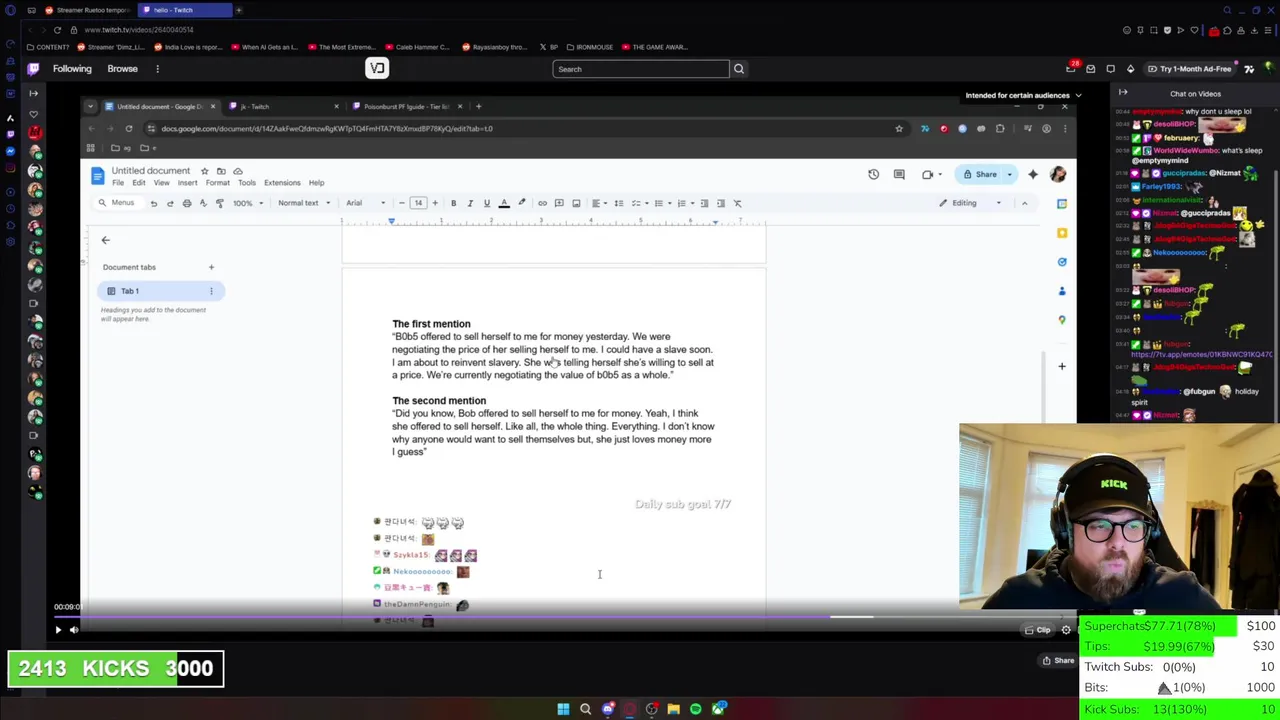1280x720 pixels.
Task: Open the Edit menu in Docs
Action: pyautogui.click(x=139, y=183)
